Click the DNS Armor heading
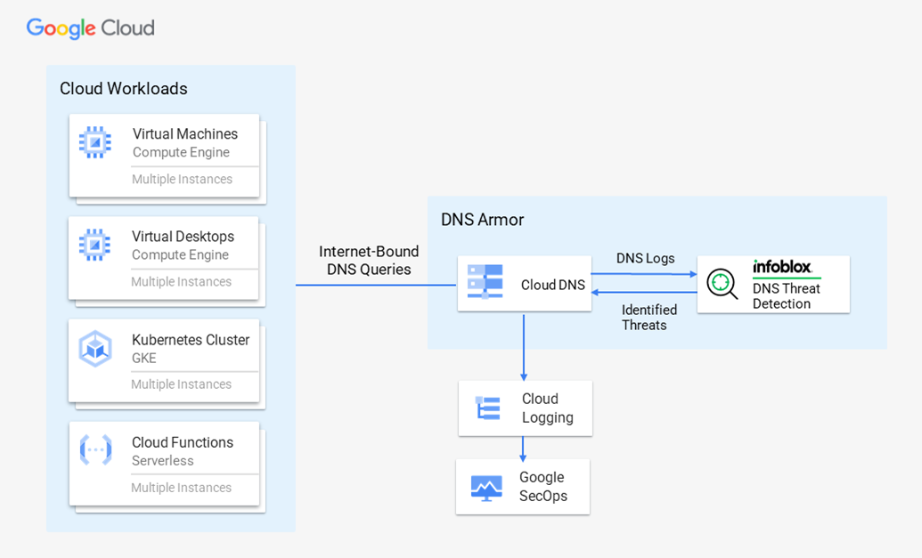Screen dimensions: 922x558 click(x=482, y=220)
